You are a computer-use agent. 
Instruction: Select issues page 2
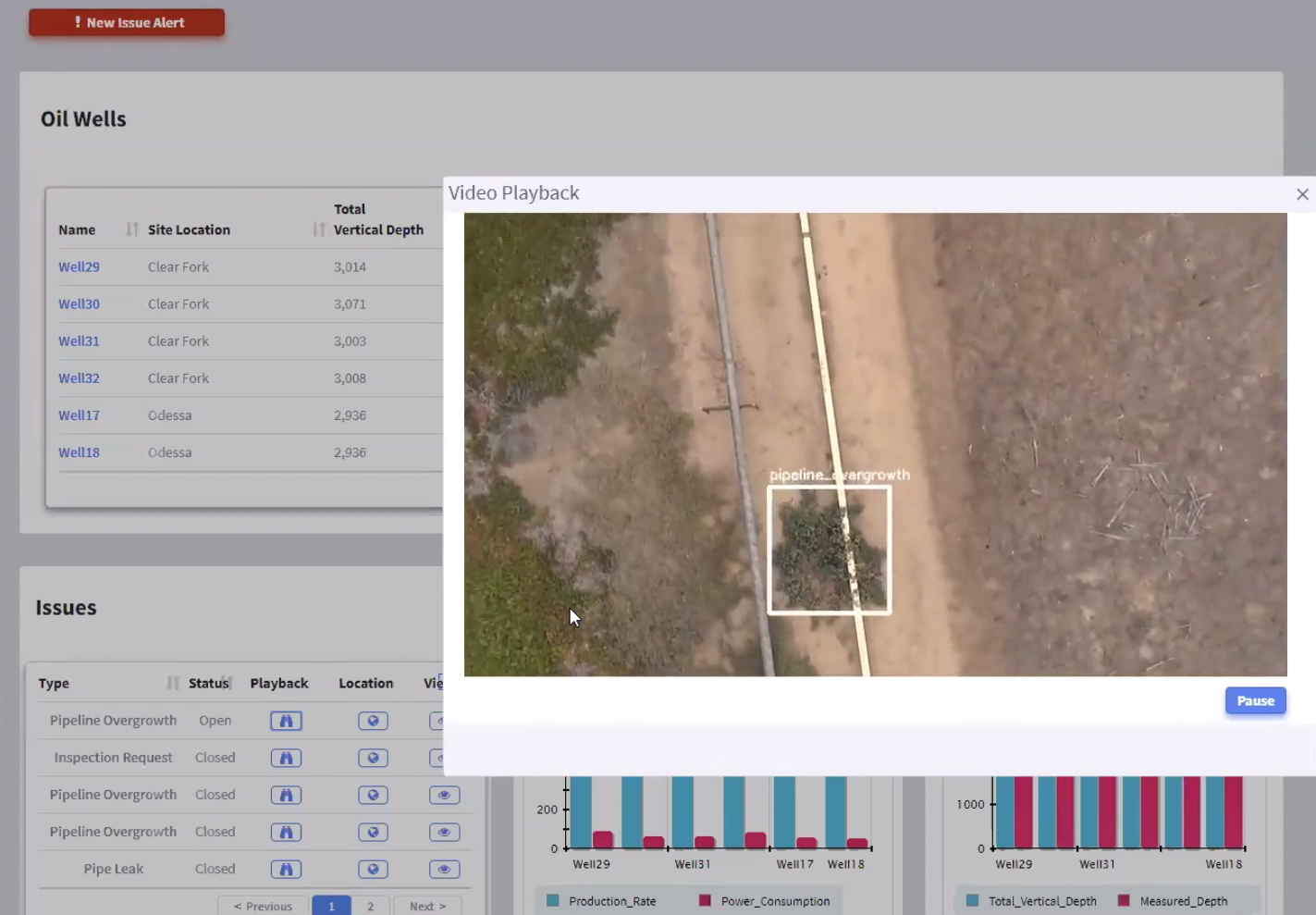(x=370, y=906)
